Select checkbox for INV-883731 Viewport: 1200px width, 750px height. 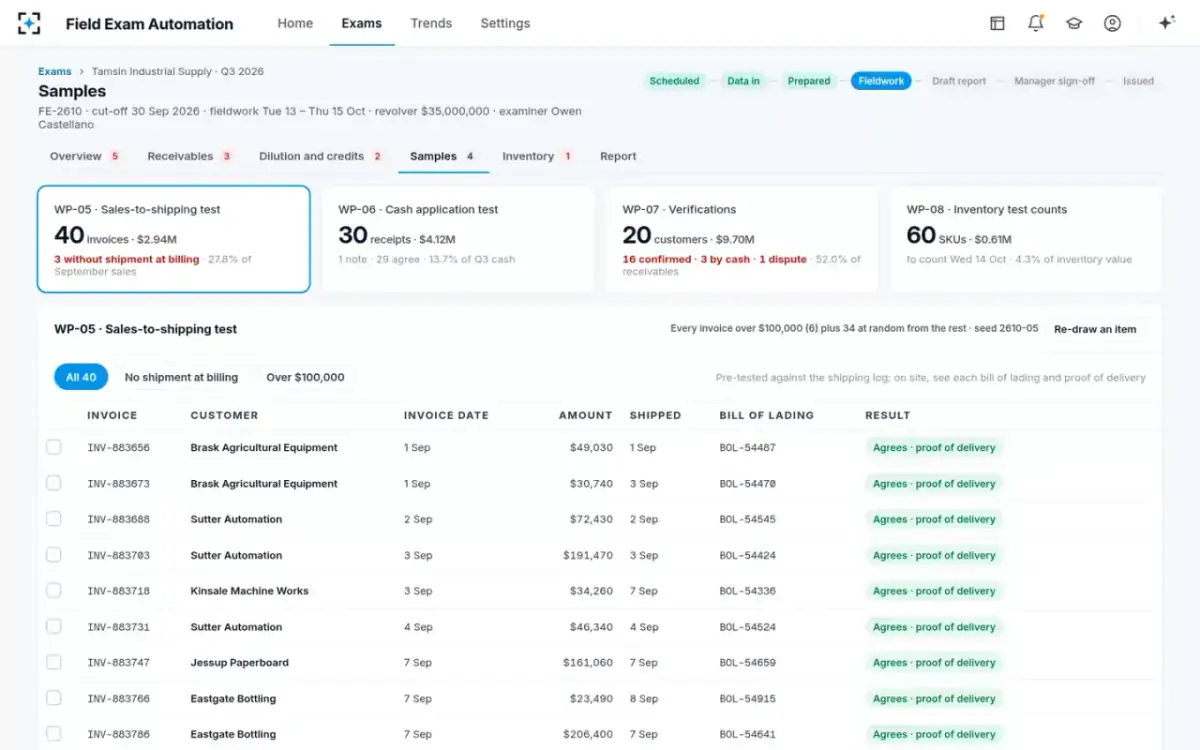(54, 627)
